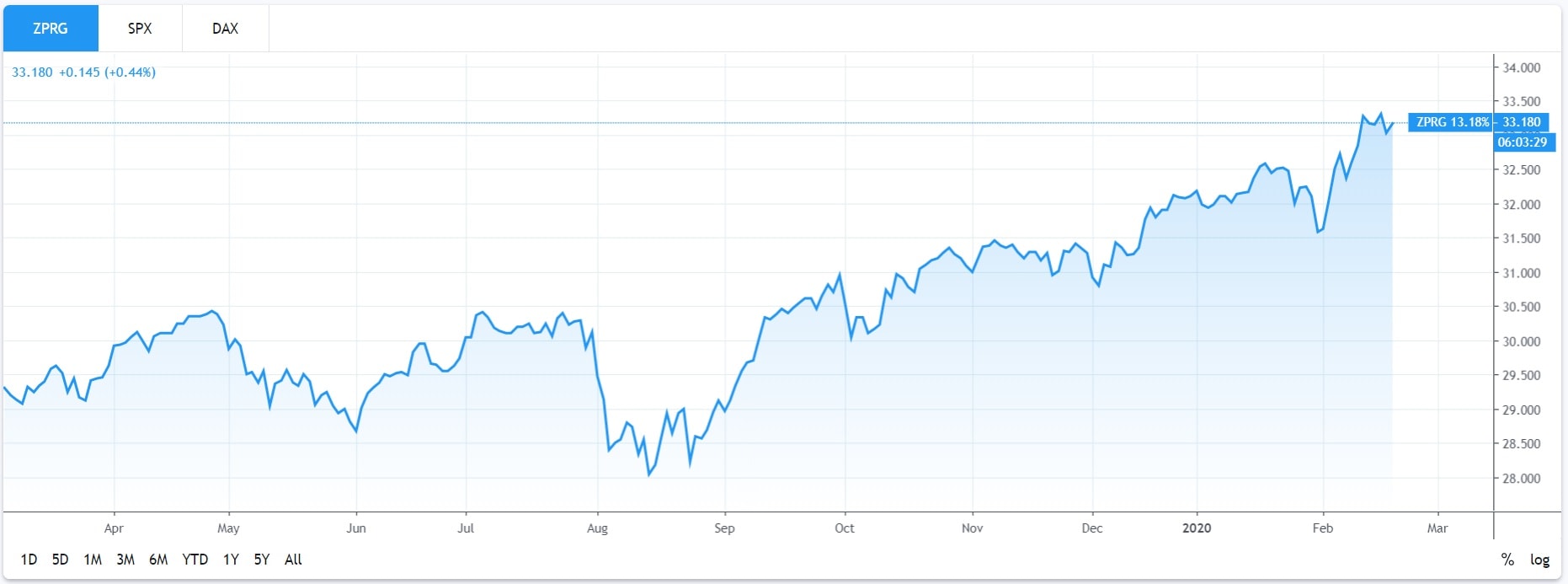Switch range to 3M

(125, 560)
